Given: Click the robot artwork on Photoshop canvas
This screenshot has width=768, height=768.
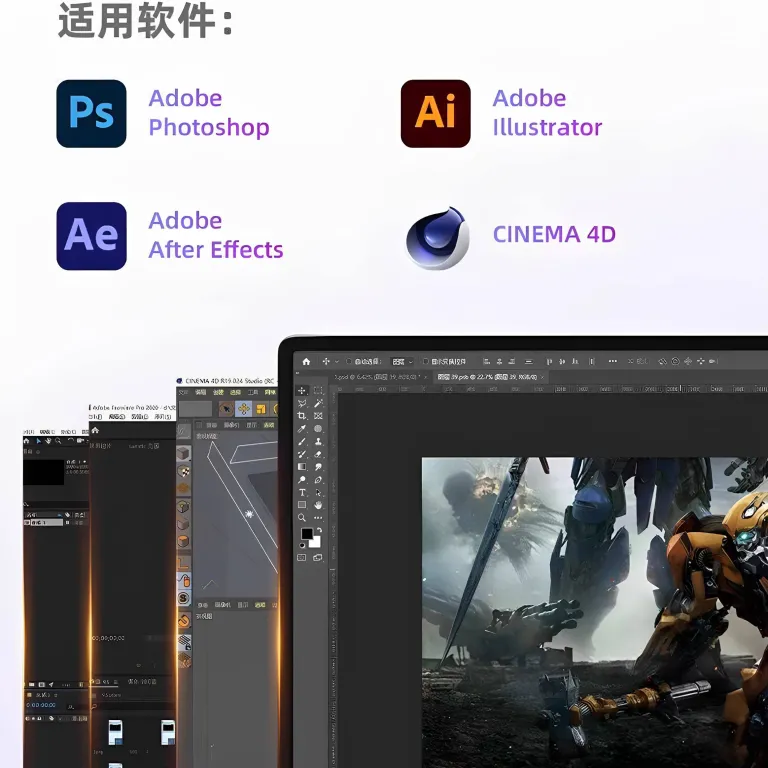Looking at the screenshot, I should pos(595,612).
